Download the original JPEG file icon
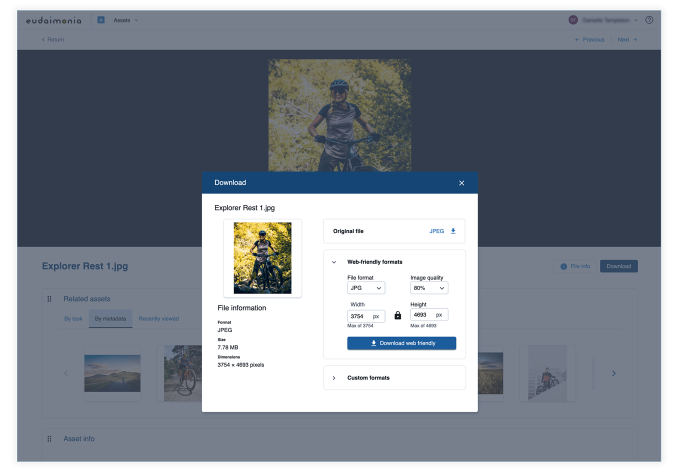 (453, 231)
